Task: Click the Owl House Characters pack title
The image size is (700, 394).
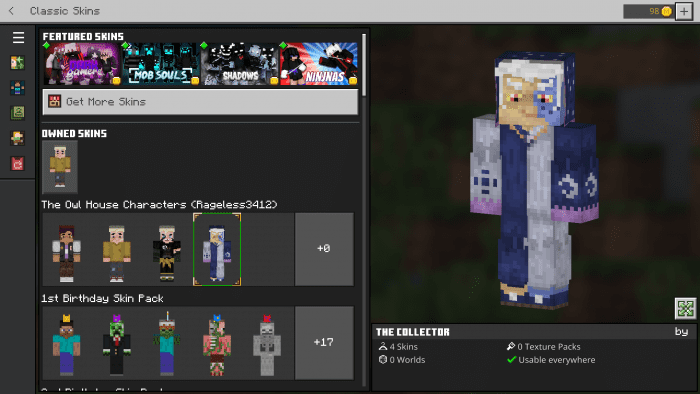Action: (x=159, y=205)
